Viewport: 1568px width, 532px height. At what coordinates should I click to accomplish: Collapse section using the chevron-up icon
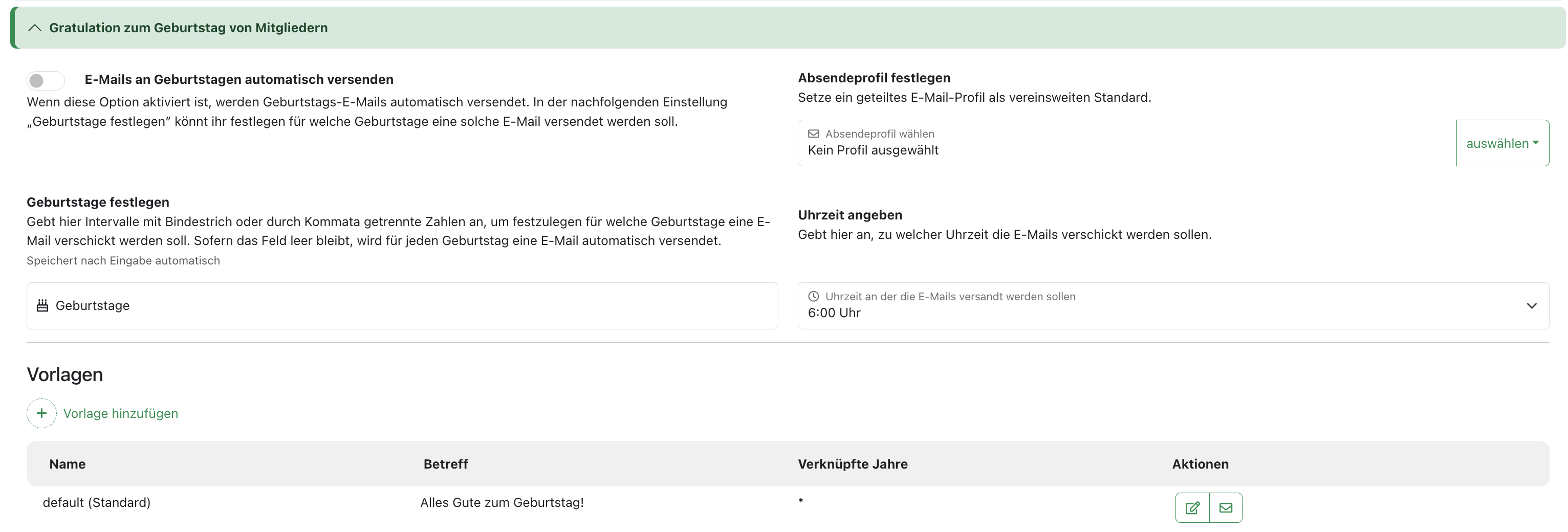pos(35,28)
